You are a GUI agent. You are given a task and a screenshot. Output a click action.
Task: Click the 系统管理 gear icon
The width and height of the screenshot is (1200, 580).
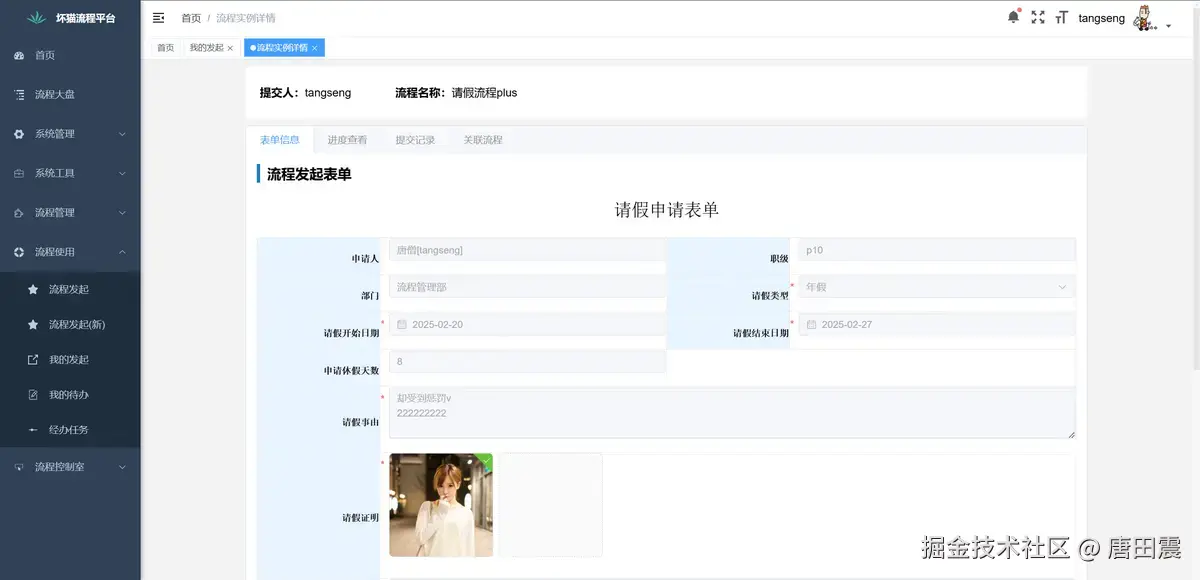(19, 133)
